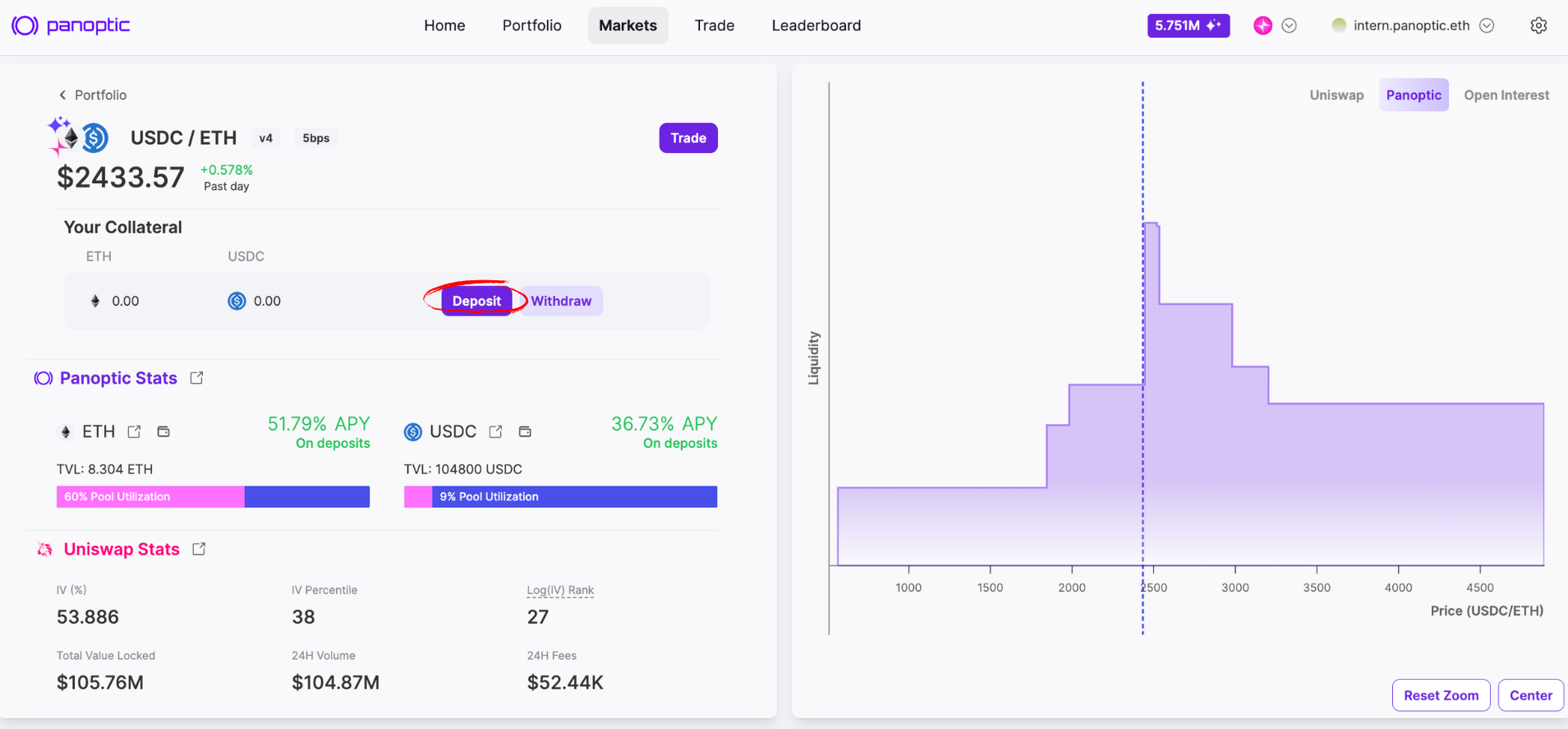1568x729 pixels.
Task: Switch chart to Open Interest tab
Action: tap(1506, 95)
